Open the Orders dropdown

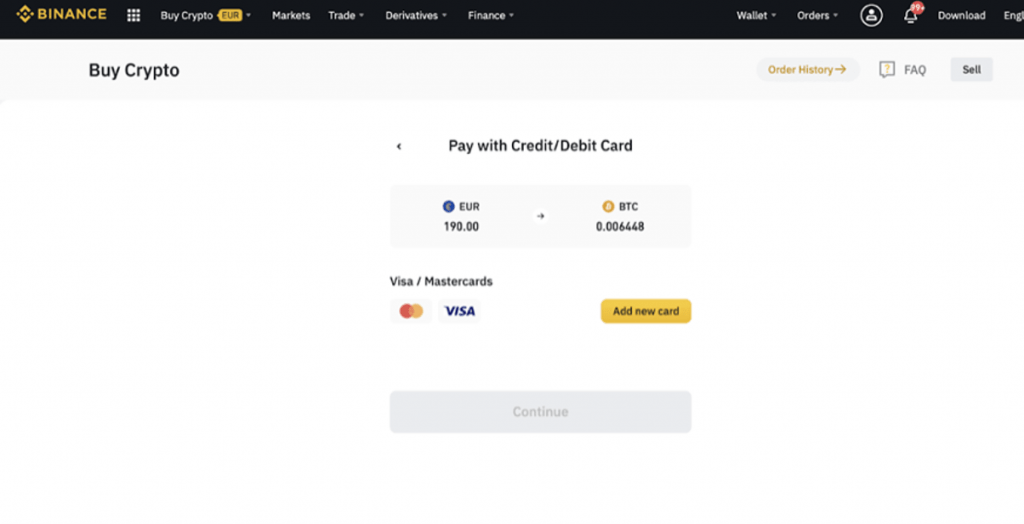coord(817,16)
